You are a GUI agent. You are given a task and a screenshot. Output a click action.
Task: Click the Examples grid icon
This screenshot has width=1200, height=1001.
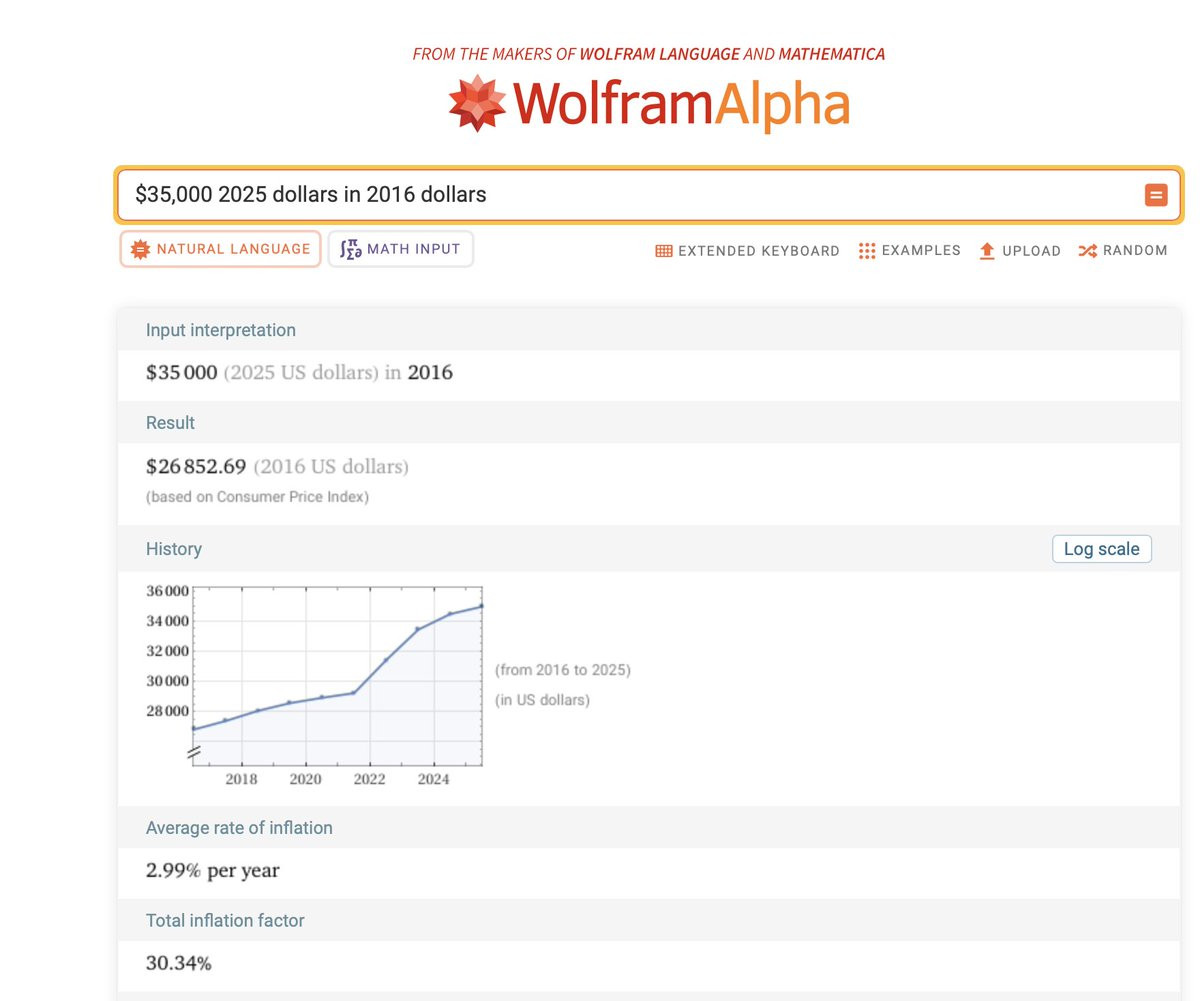pos(867,251)
